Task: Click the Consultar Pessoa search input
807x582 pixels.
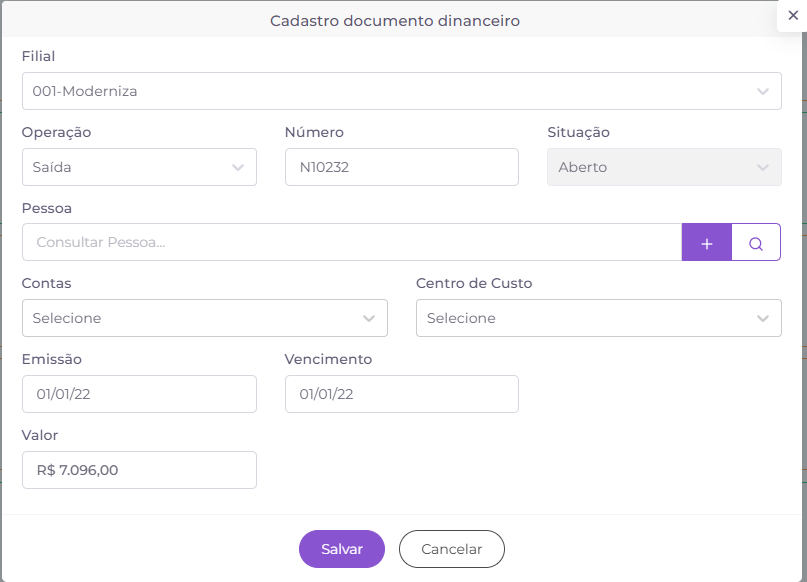Action: [x=352, y=242]
